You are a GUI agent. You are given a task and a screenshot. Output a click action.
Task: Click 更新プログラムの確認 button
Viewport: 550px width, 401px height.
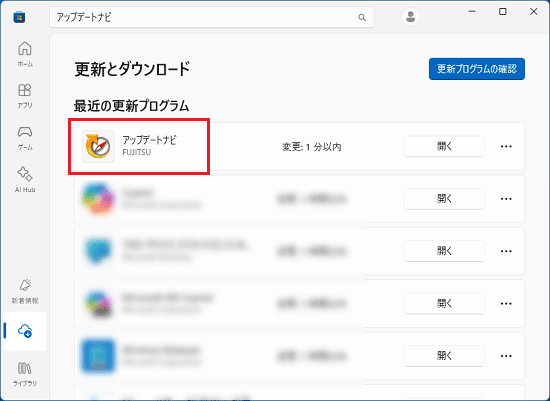click(477, 69)
